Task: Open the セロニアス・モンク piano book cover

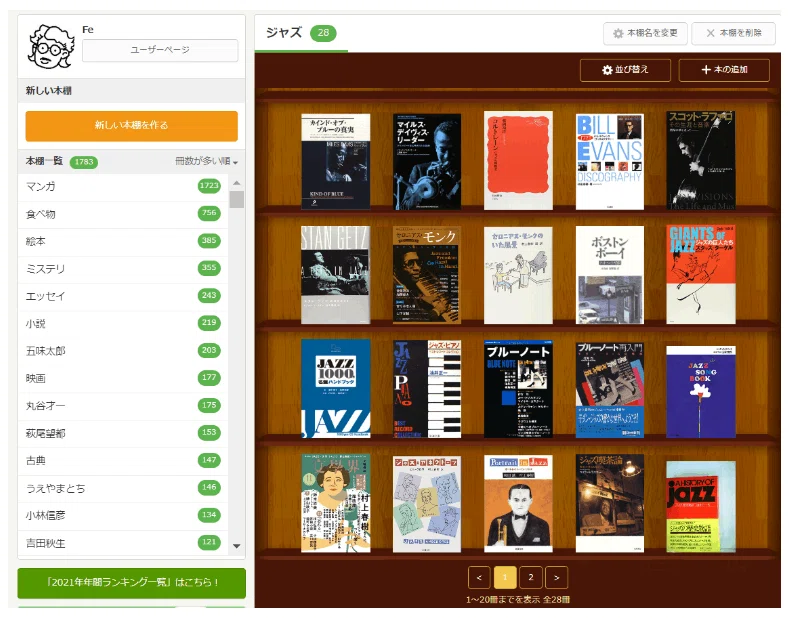Action: [x=427, y=275]
